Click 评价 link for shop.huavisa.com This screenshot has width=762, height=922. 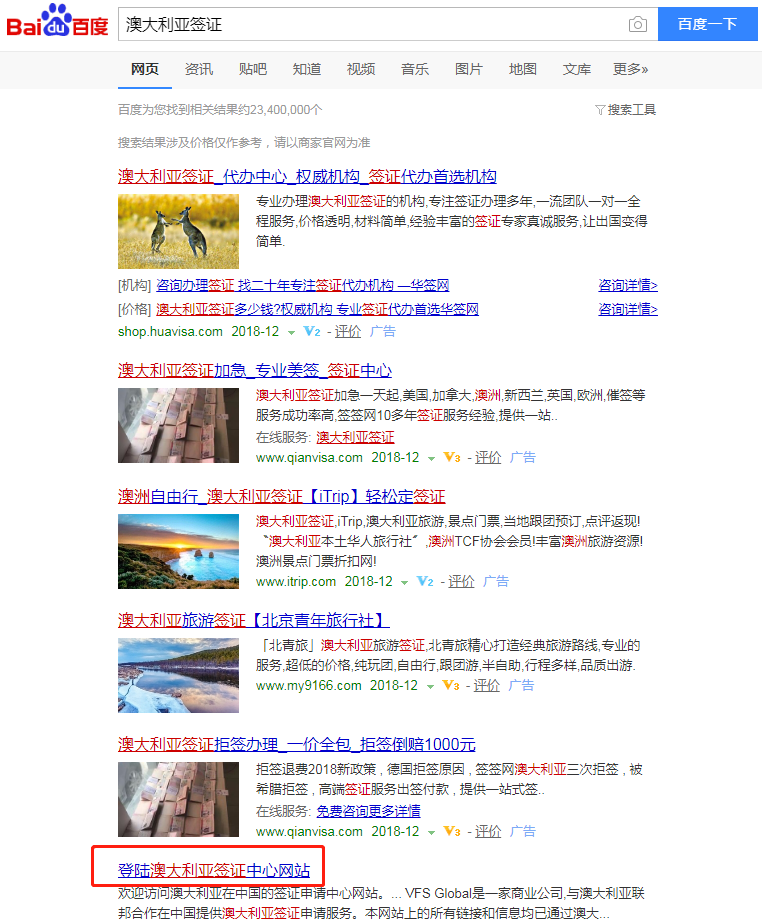(348, 332)
